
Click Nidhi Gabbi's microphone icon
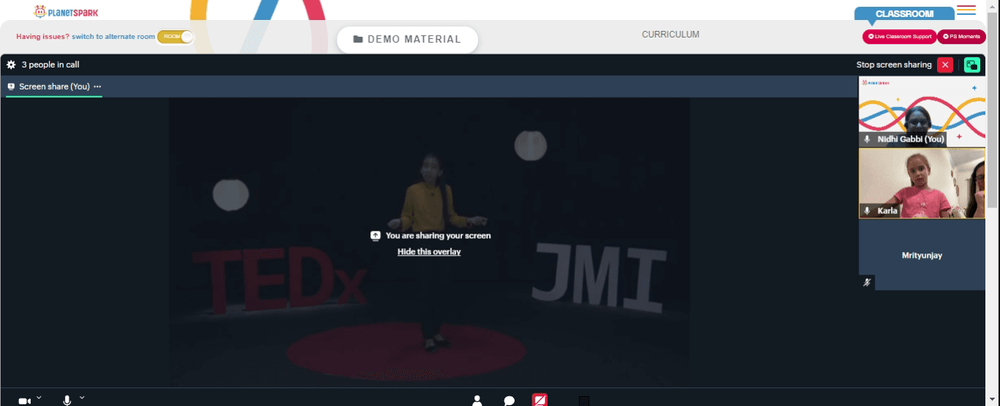[867, 139]
